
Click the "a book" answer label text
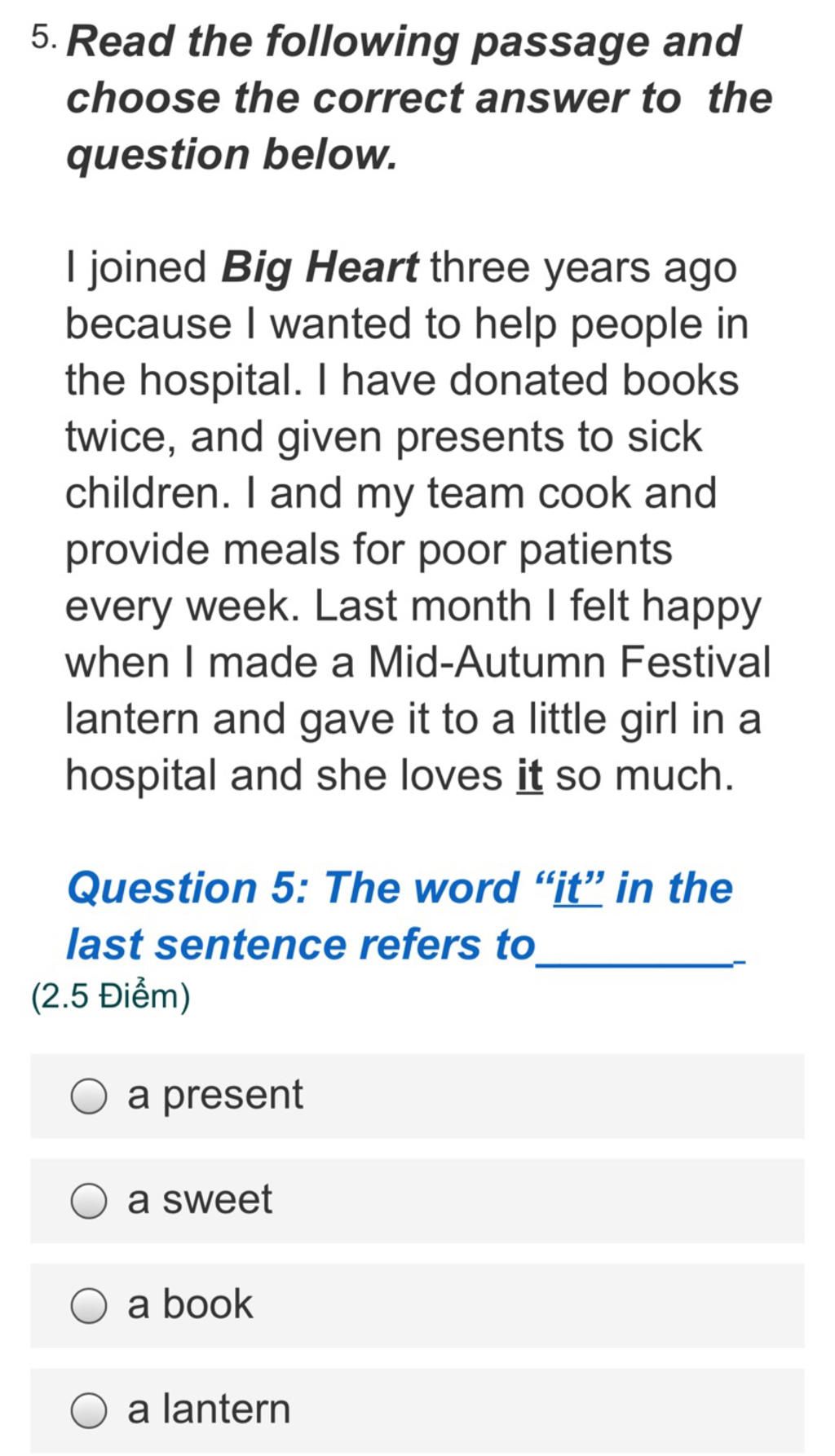[x=190, y=1304]
